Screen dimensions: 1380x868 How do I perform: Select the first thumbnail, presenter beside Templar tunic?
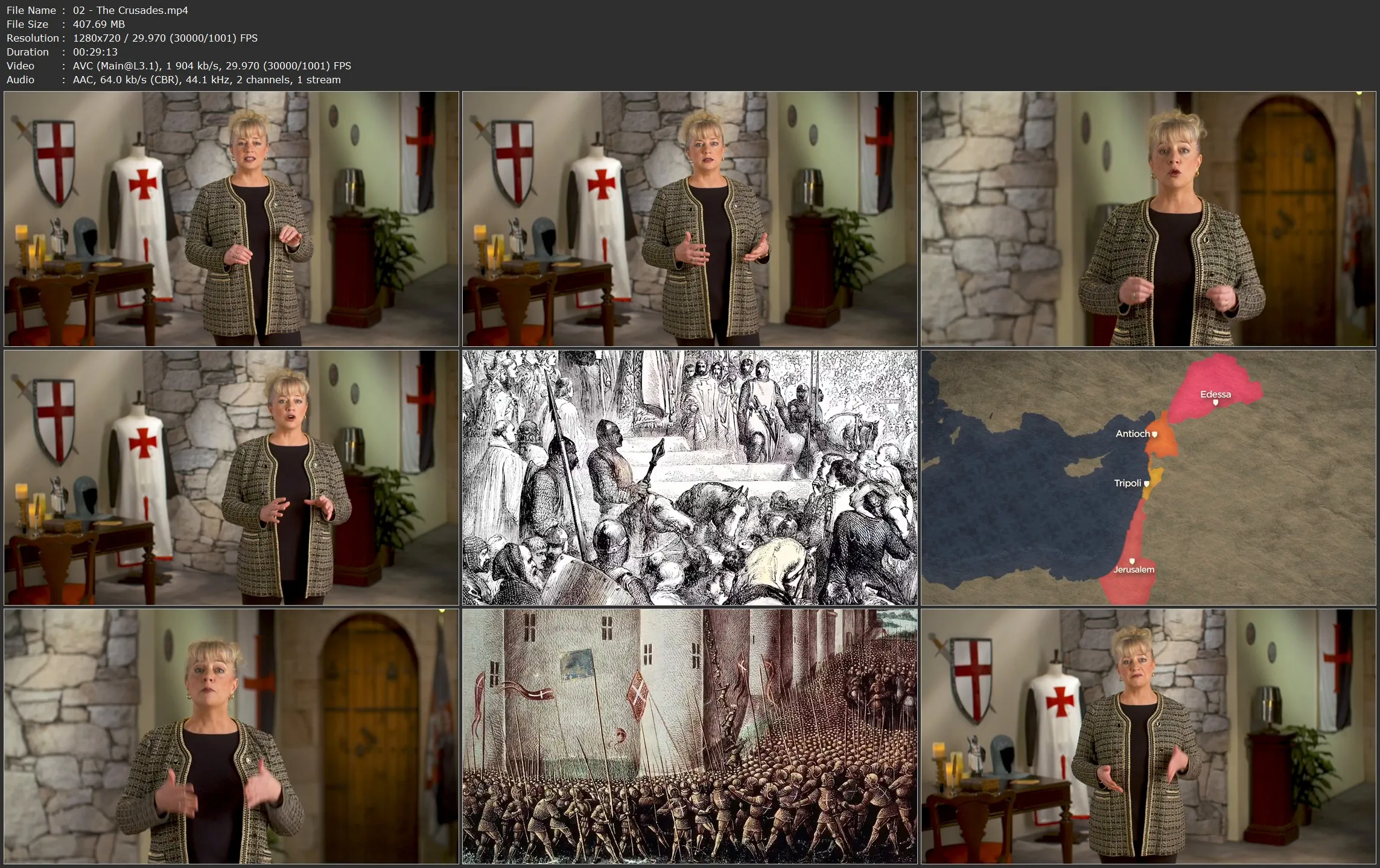(232, 219)
